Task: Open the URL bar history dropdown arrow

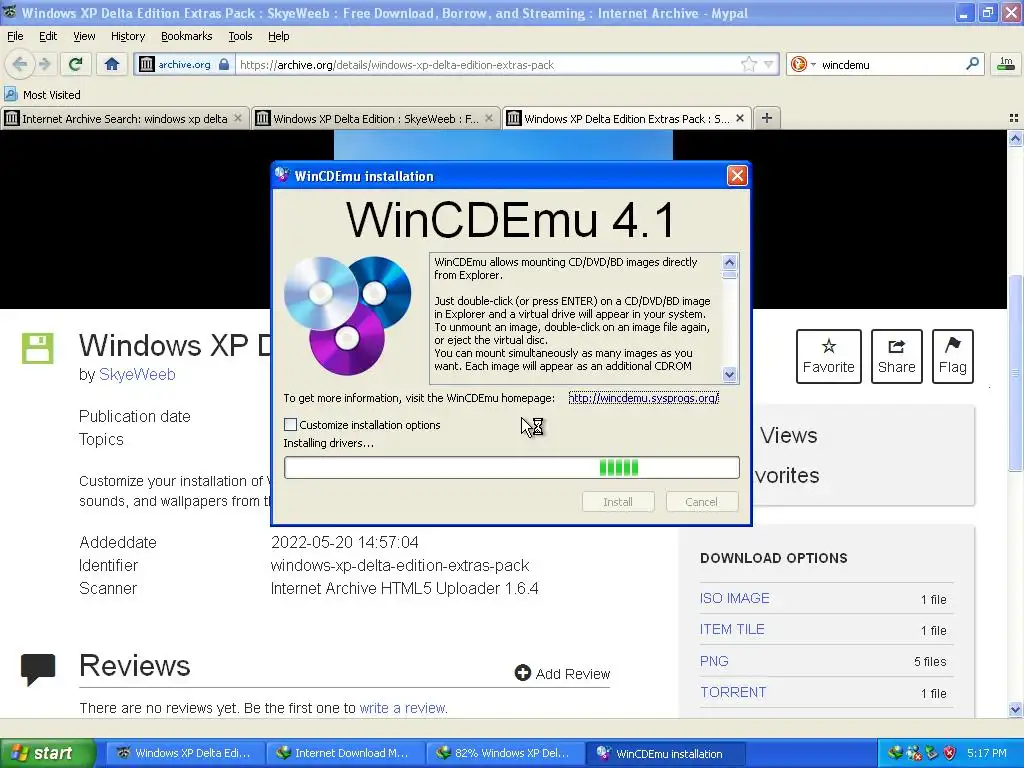Action: pyautogui.click(x=769, y=64)
